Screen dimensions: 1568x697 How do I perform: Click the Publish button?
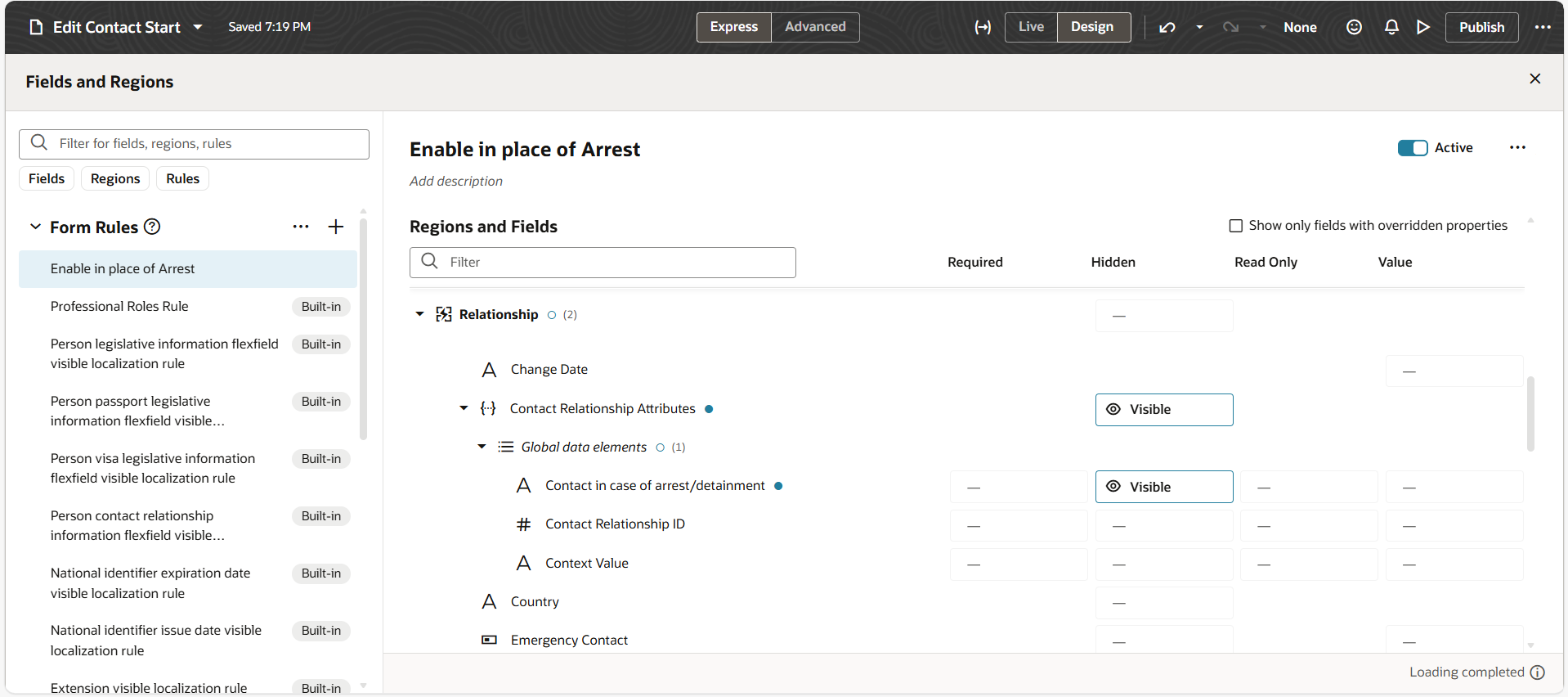click(x=1481, y=27)
